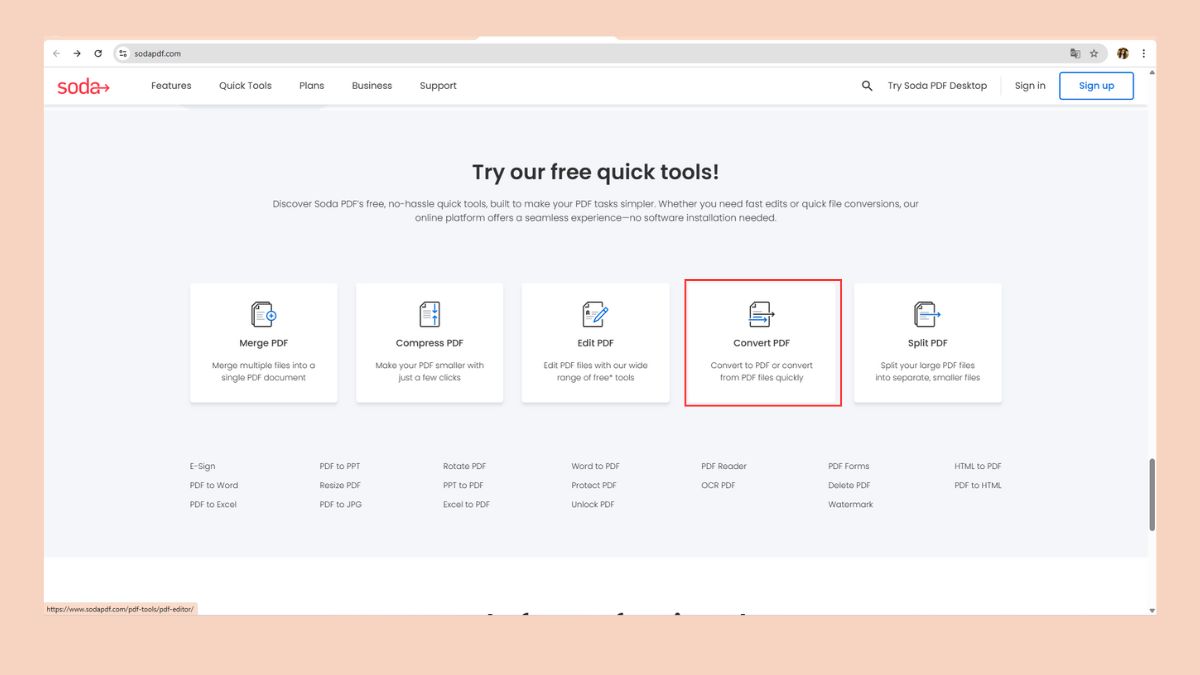Open the Merge PDF card title
This screenshot has width=1200, height=675.
(x=264, y=343)
